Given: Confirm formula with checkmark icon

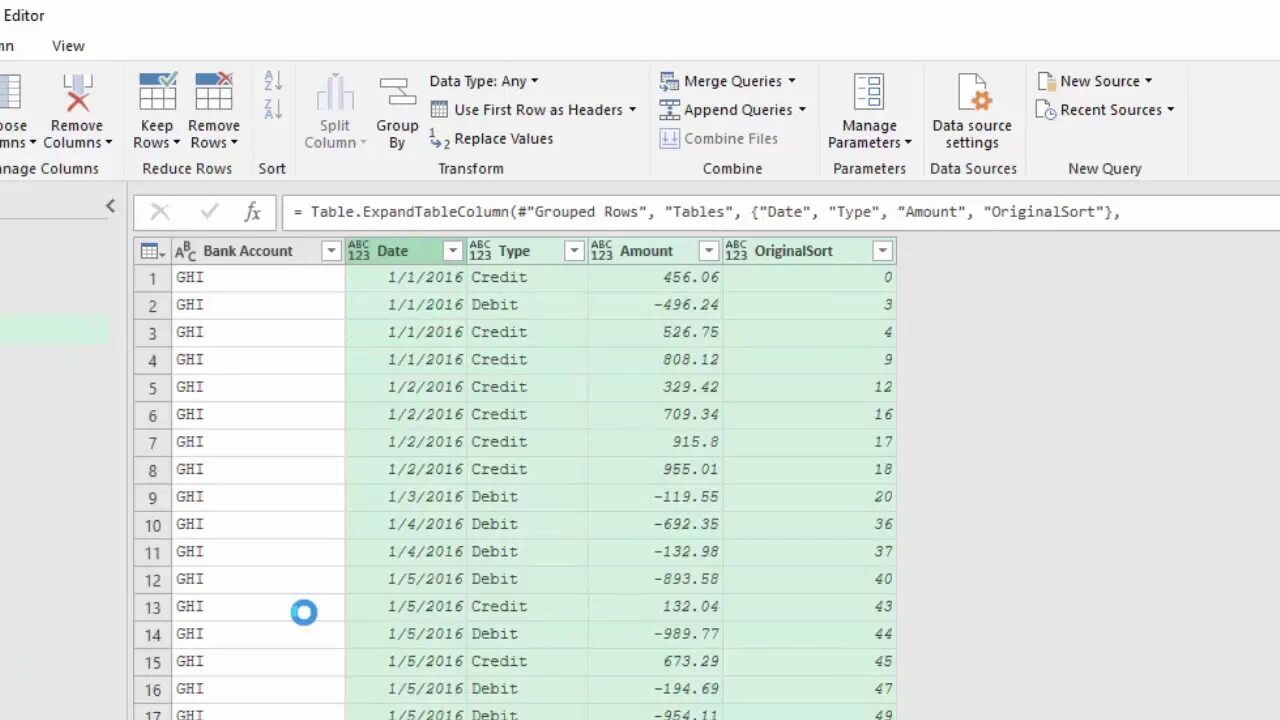Looking at the screenshot, I should (x=209, y=211).
